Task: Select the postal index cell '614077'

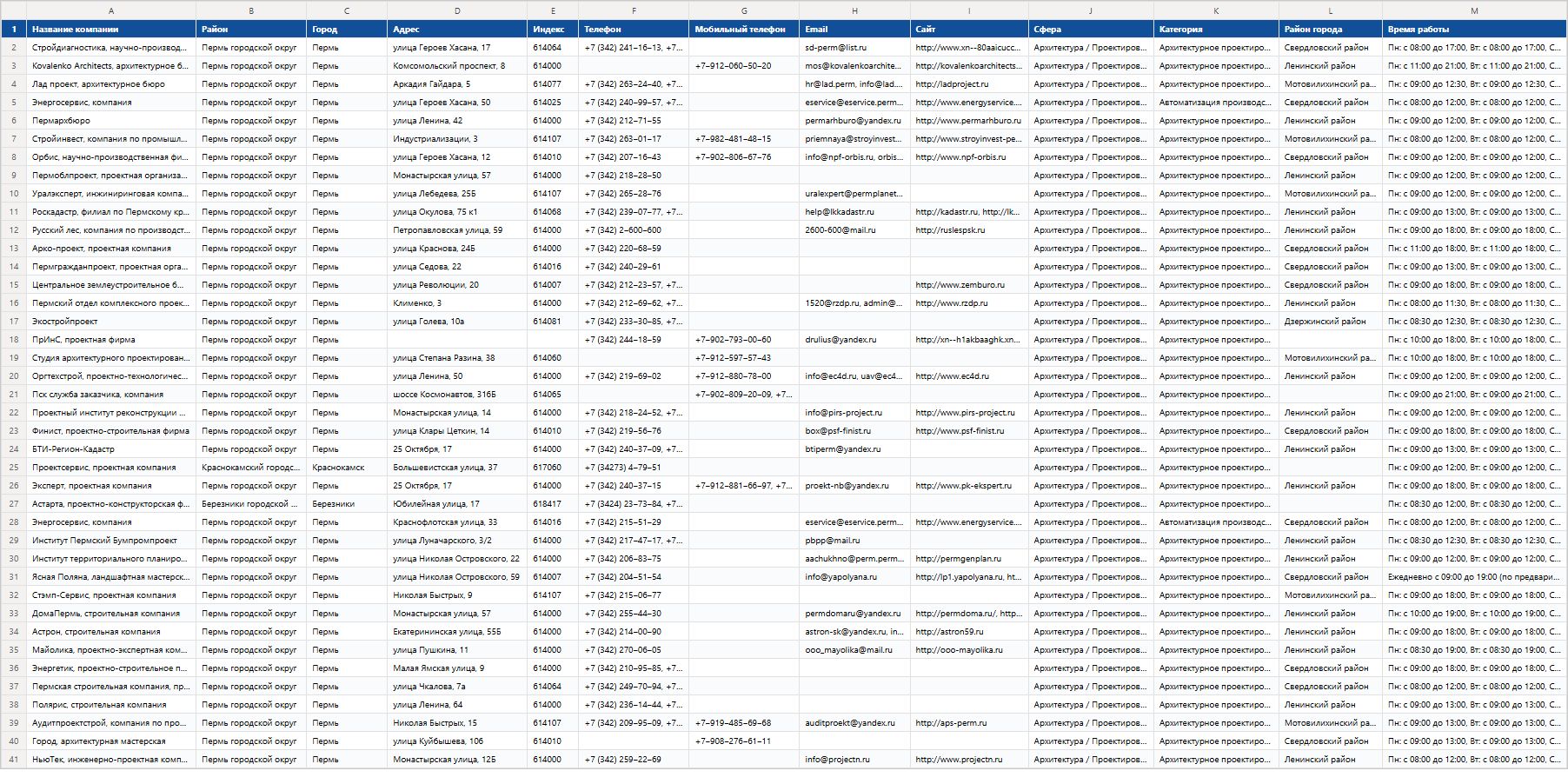Action: click(553, 83)
